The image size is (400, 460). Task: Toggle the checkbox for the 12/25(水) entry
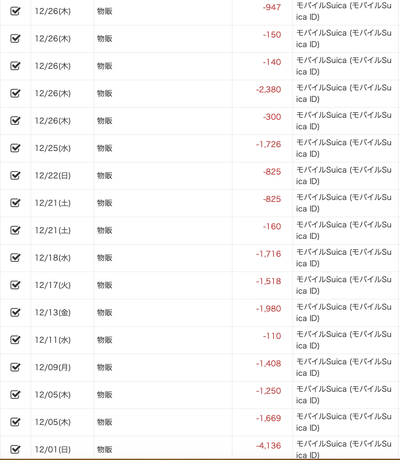(x=15, y=148)
